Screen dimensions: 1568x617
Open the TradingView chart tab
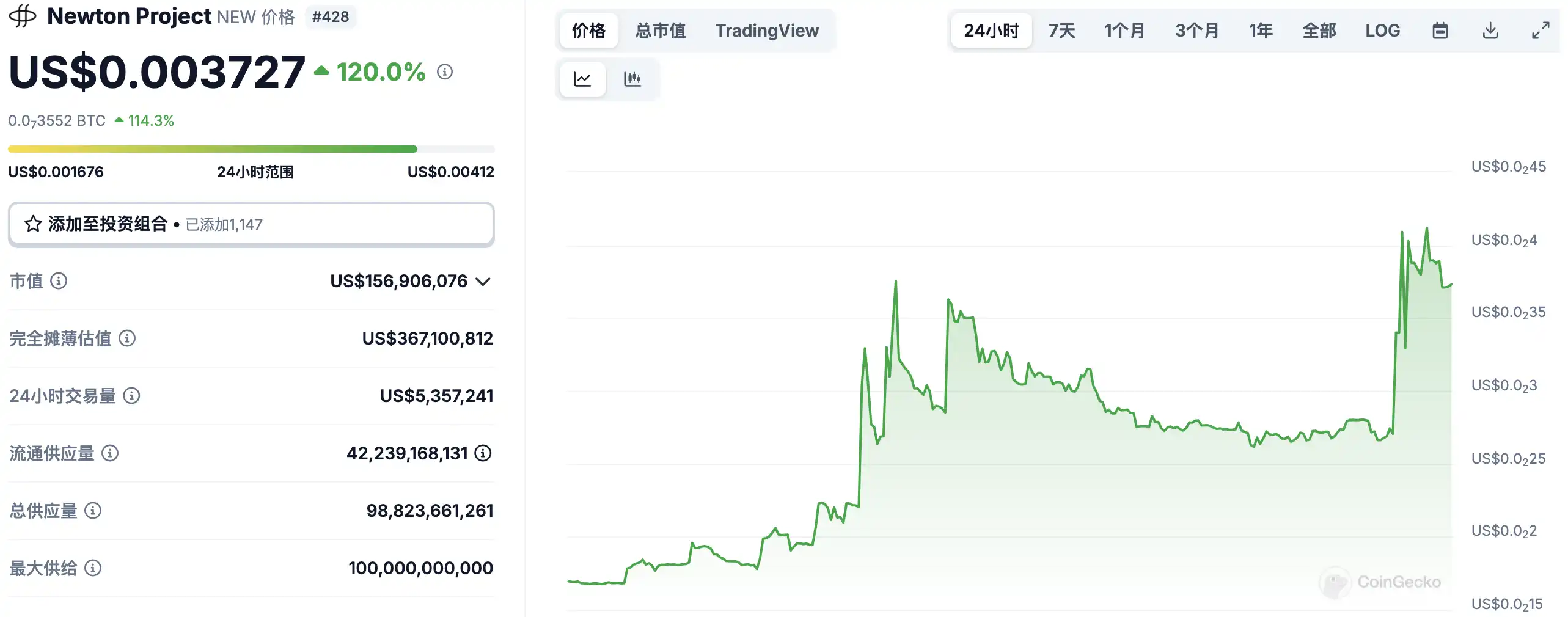pyautogui.click(x=767, y=31)
